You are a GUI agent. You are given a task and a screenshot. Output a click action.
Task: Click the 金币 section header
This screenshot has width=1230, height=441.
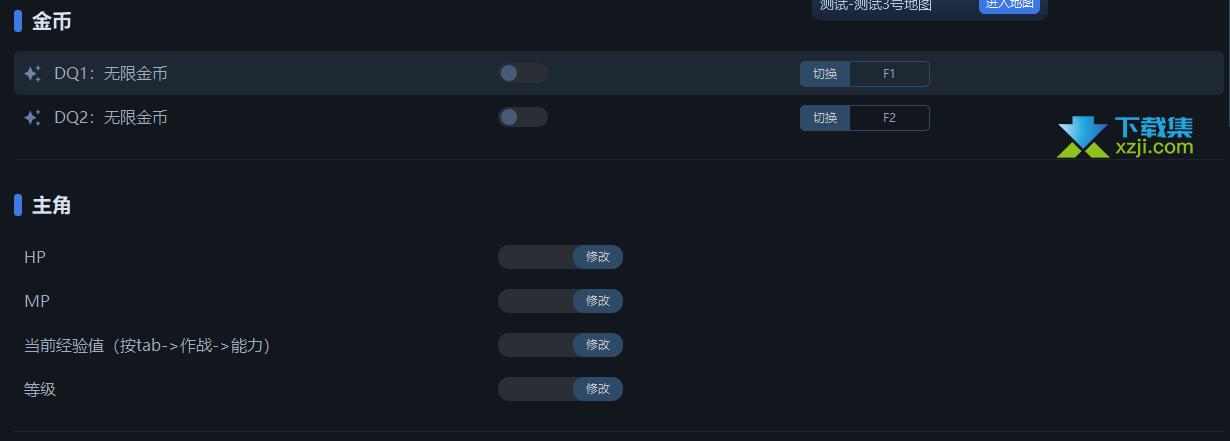(x=51, y=20)
